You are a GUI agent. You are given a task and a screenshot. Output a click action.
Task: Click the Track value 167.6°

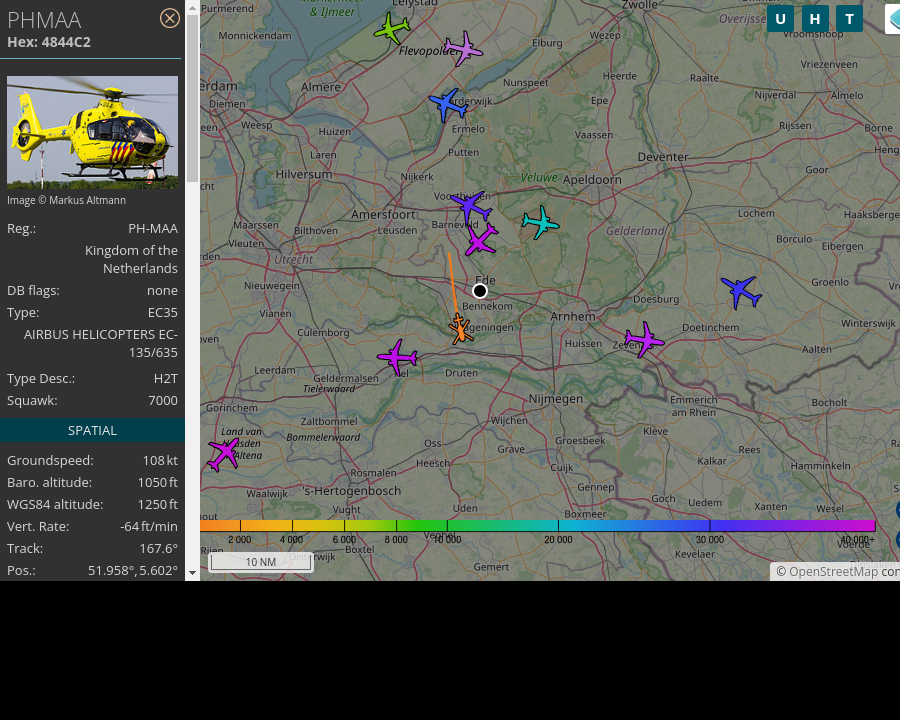(x=158, y=548)
